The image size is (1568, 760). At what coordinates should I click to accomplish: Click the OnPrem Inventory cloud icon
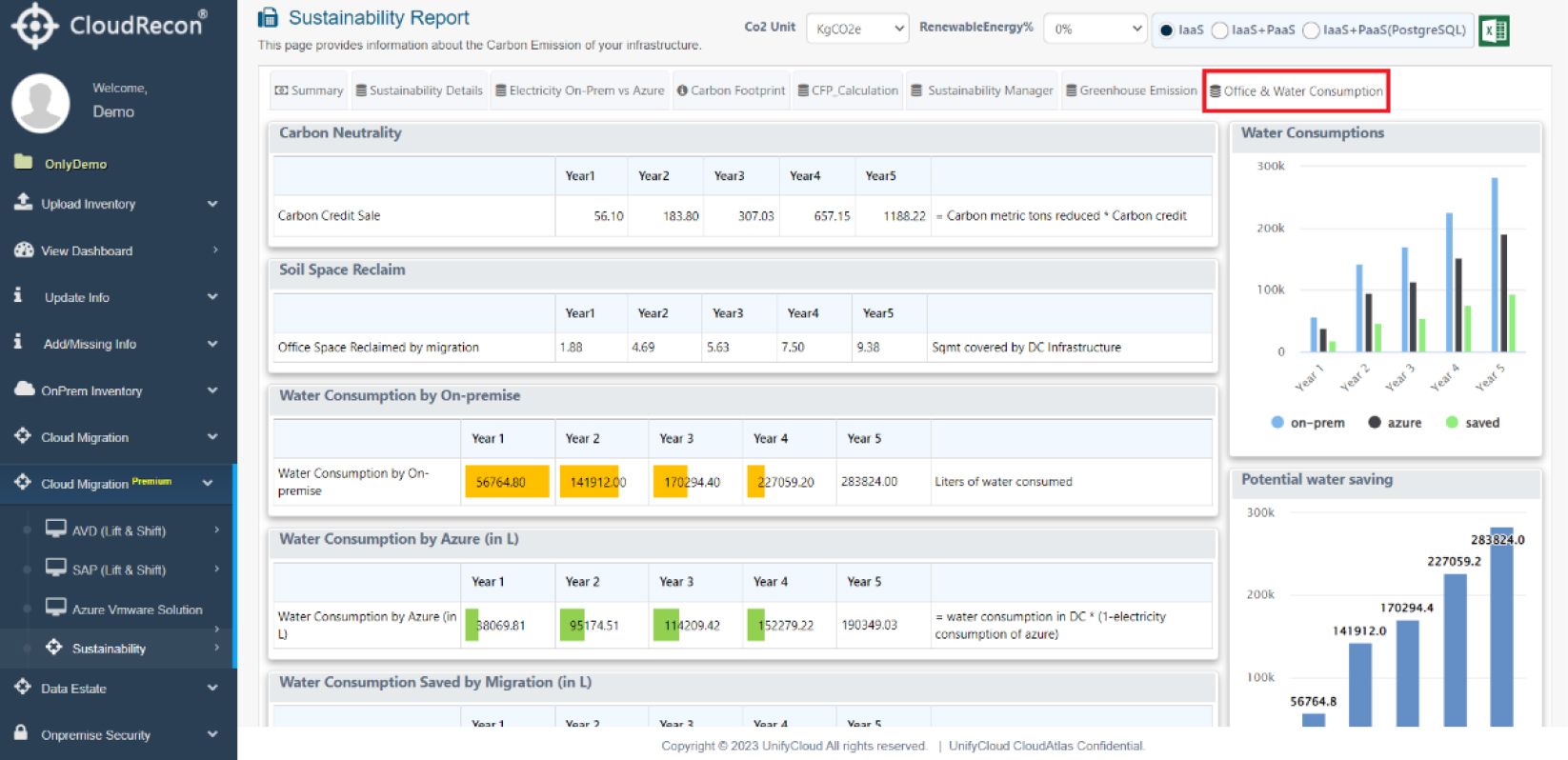pyautogui.click(x=24, y=390)
